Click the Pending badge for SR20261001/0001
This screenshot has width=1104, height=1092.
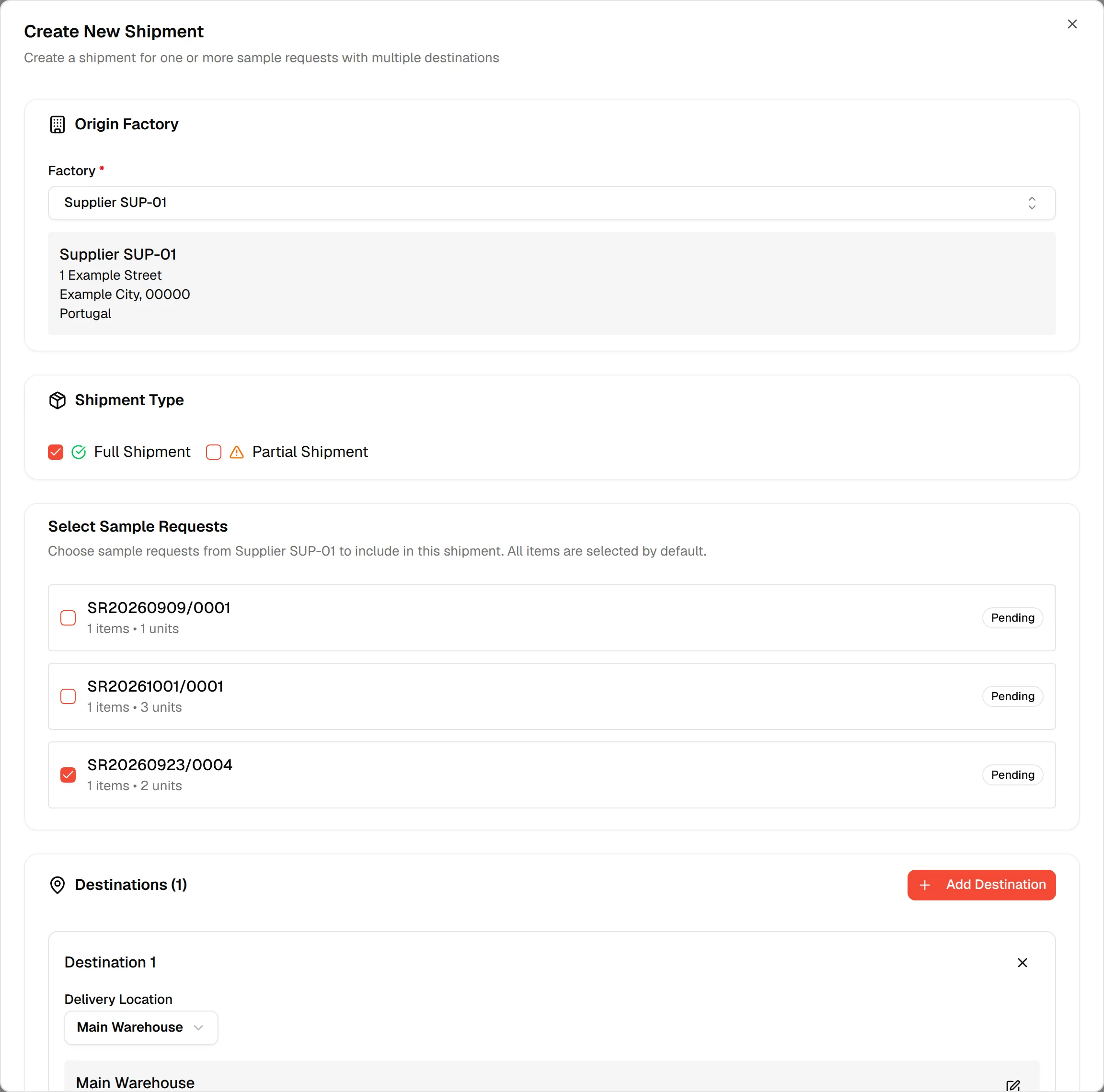pos(1012,696)
